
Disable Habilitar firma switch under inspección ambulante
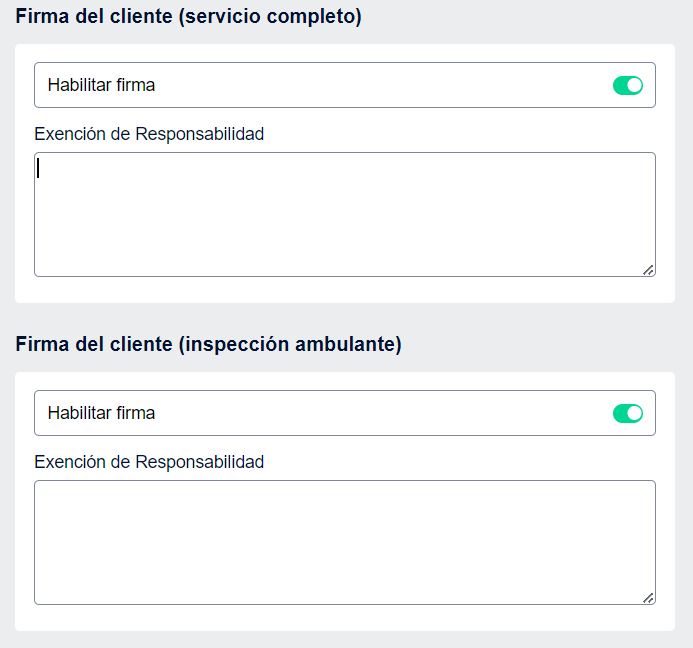point(627,413)
